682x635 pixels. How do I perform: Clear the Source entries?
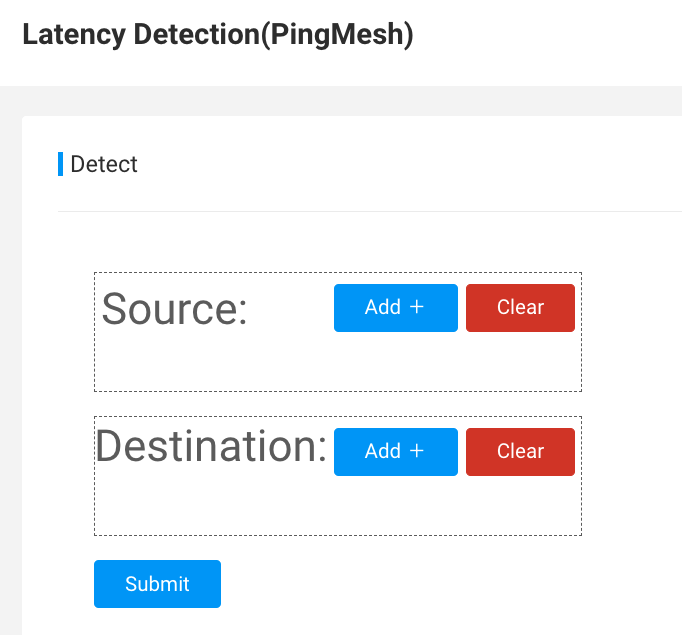[520, 308]
